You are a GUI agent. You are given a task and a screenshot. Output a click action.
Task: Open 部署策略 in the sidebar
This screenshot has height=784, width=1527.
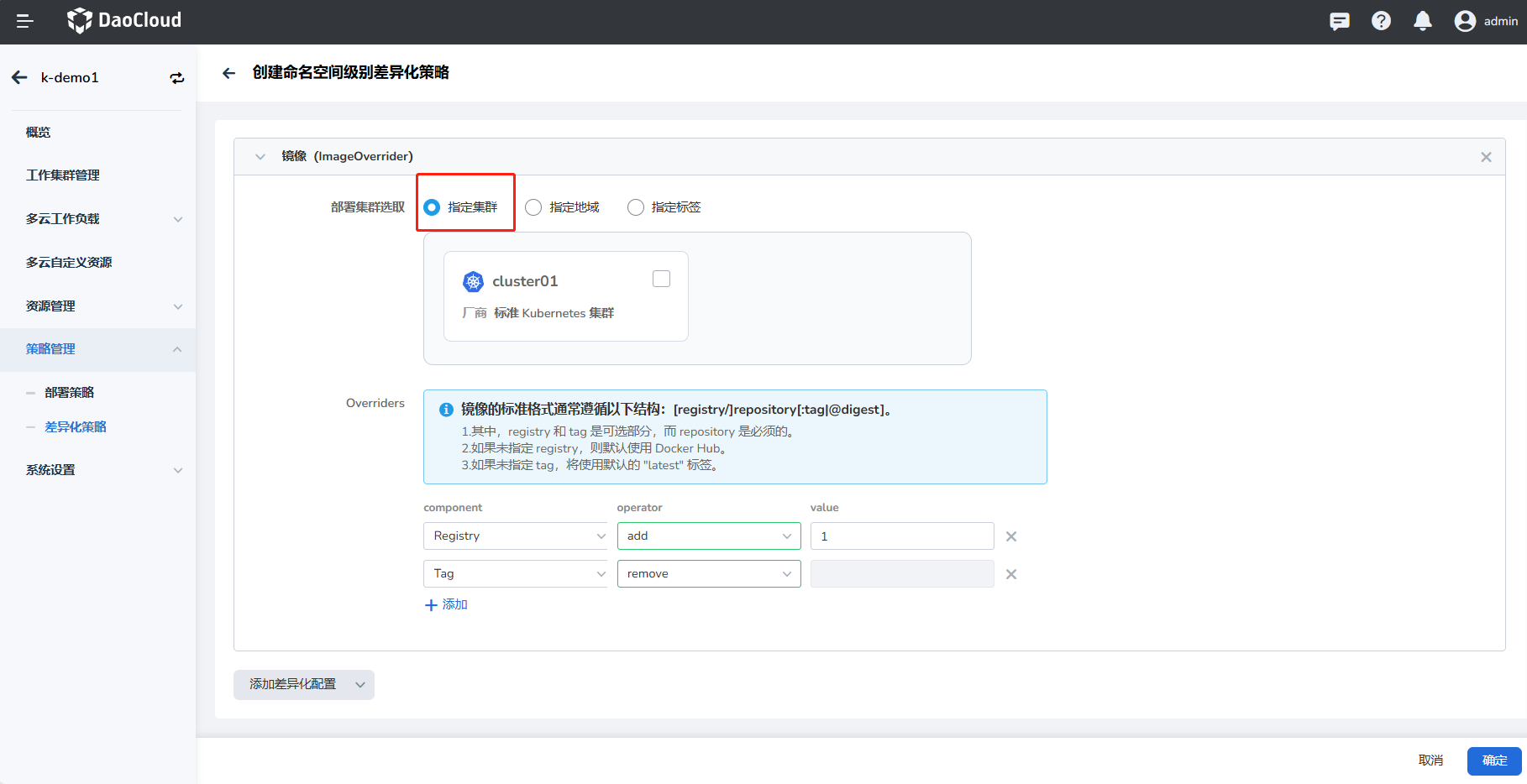pos(70,393)
